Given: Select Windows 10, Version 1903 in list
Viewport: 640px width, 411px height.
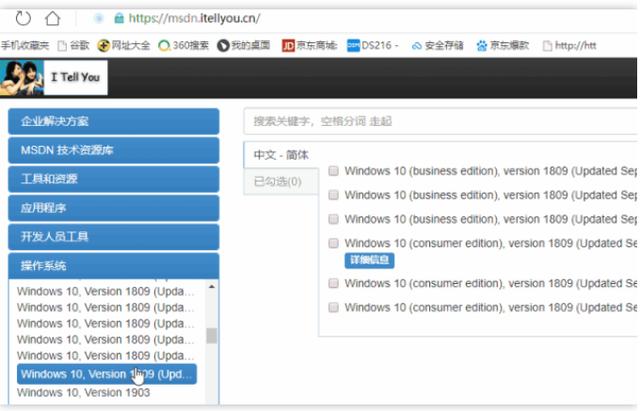Looking at the screenshot, I should (83, 393).
